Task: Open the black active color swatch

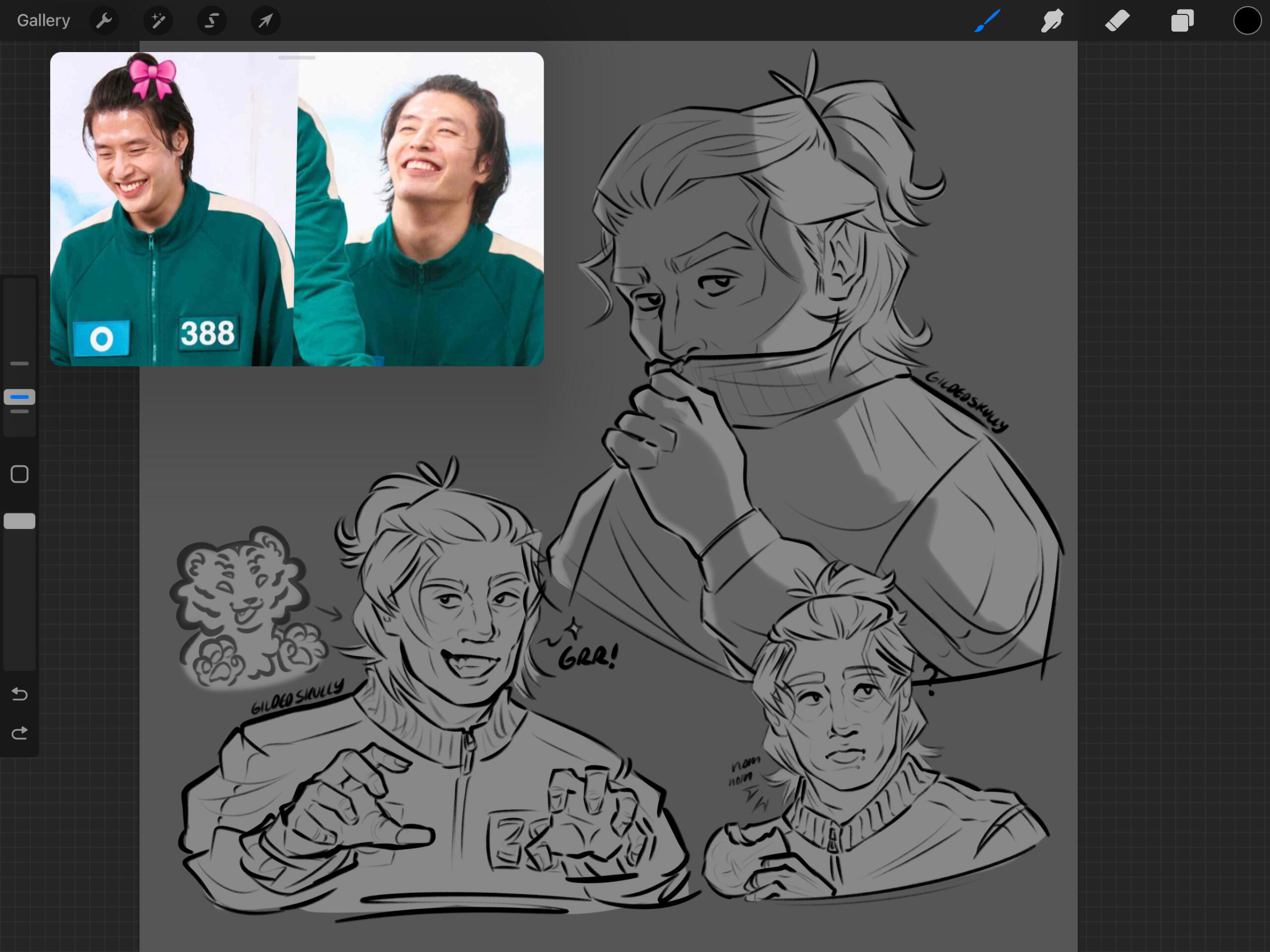Action: [x=1247, y=21]
